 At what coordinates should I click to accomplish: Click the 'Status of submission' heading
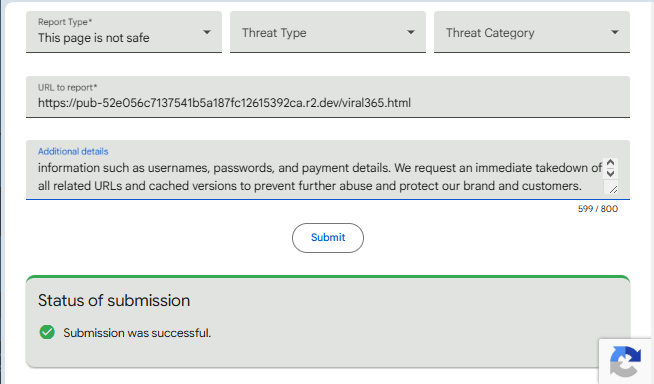tap(114, 301)
